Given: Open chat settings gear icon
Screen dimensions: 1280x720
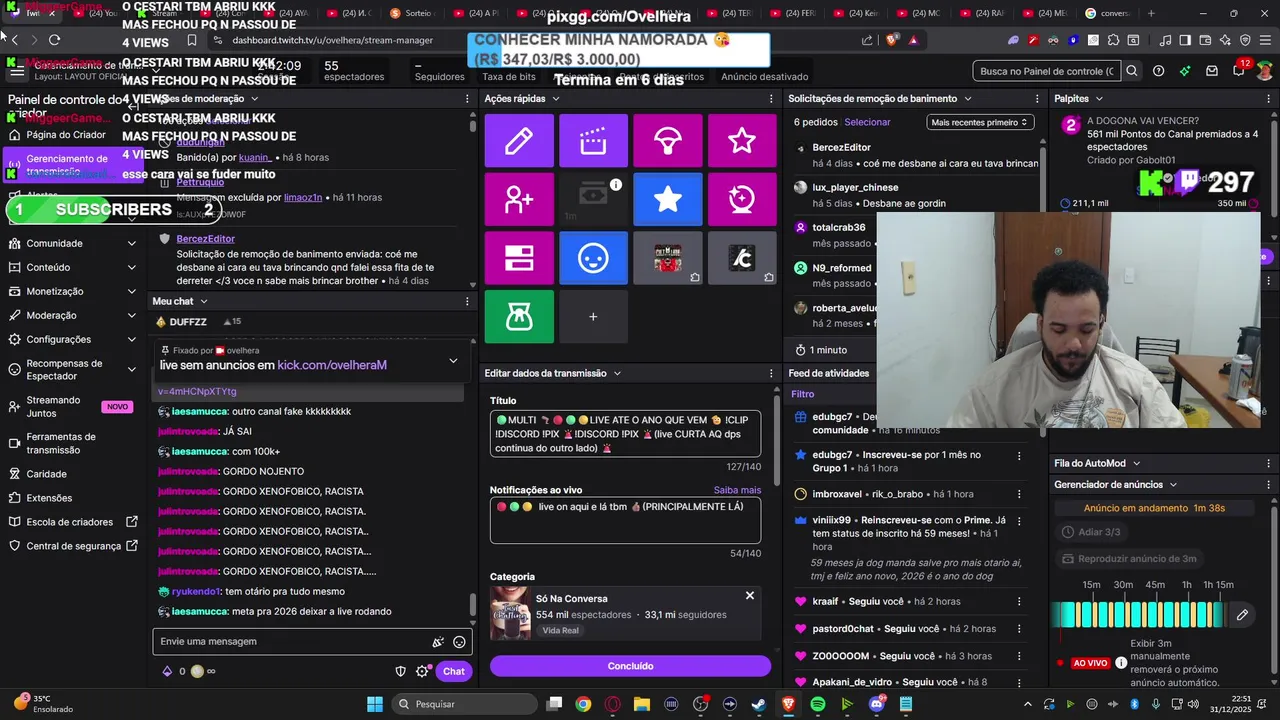Looking at the screenshot, I should pos(423,671).
